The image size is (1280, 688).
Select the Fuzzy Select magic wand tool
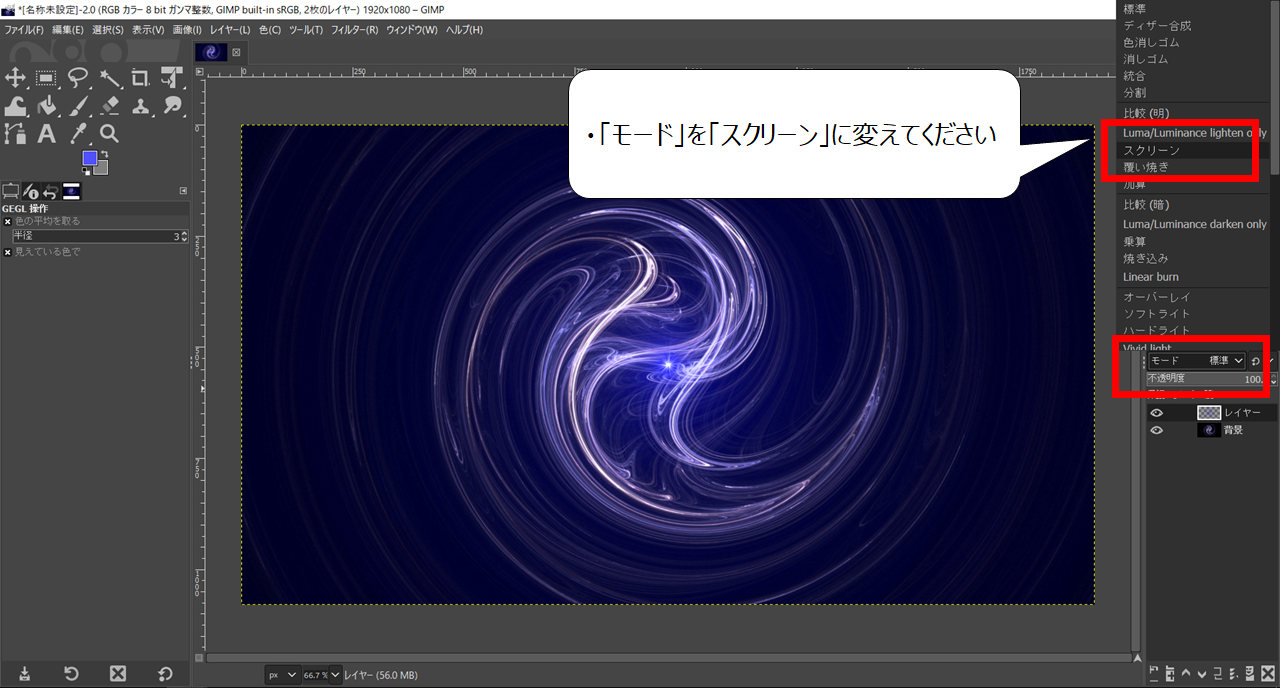click(x=110, y=78)
